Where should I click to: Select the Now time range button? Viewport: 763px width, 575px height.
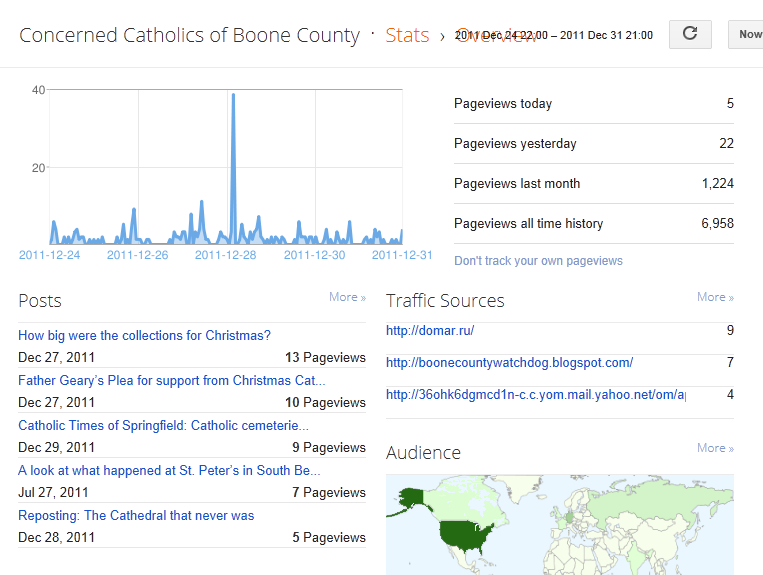pyautogui.click(x=746, y=34)
